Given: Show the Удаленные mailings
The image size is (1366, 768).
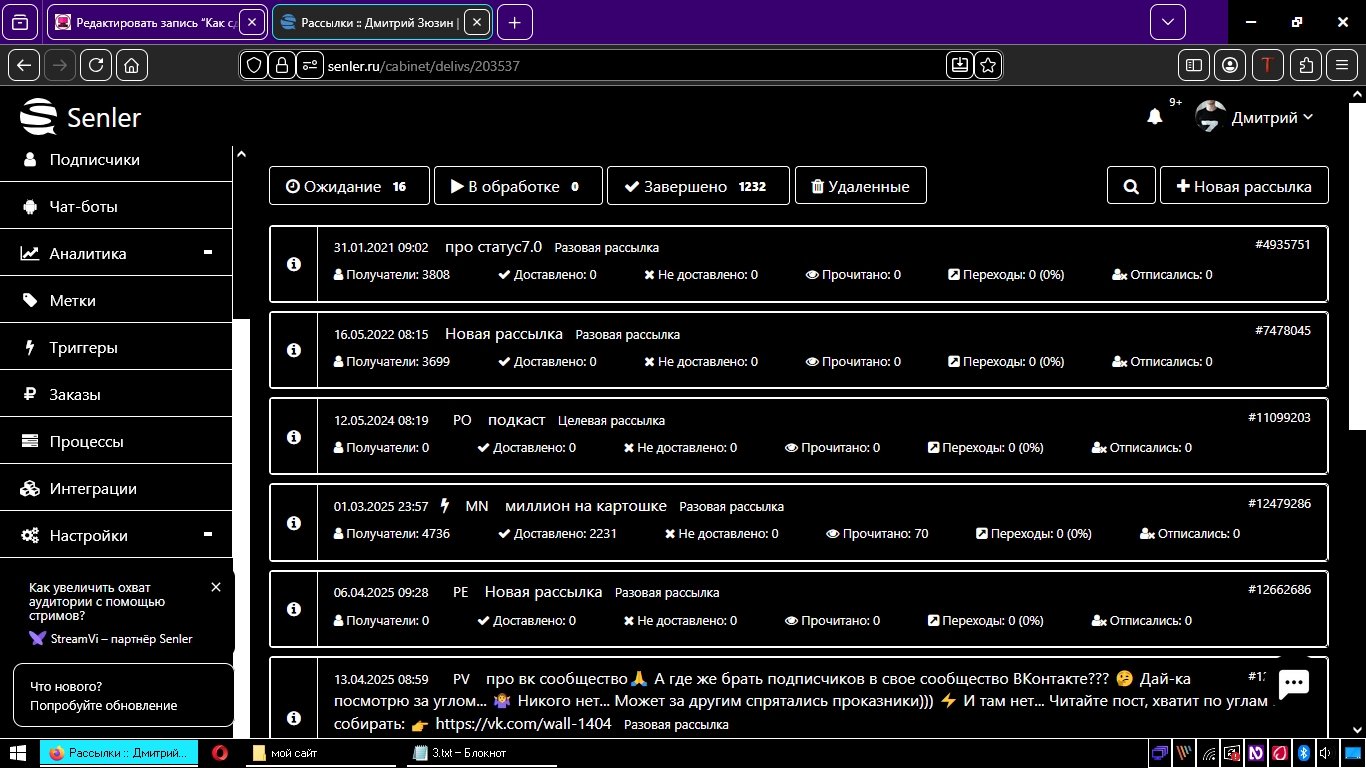Looking at the screenshot, I should click(x=860, y=186).
